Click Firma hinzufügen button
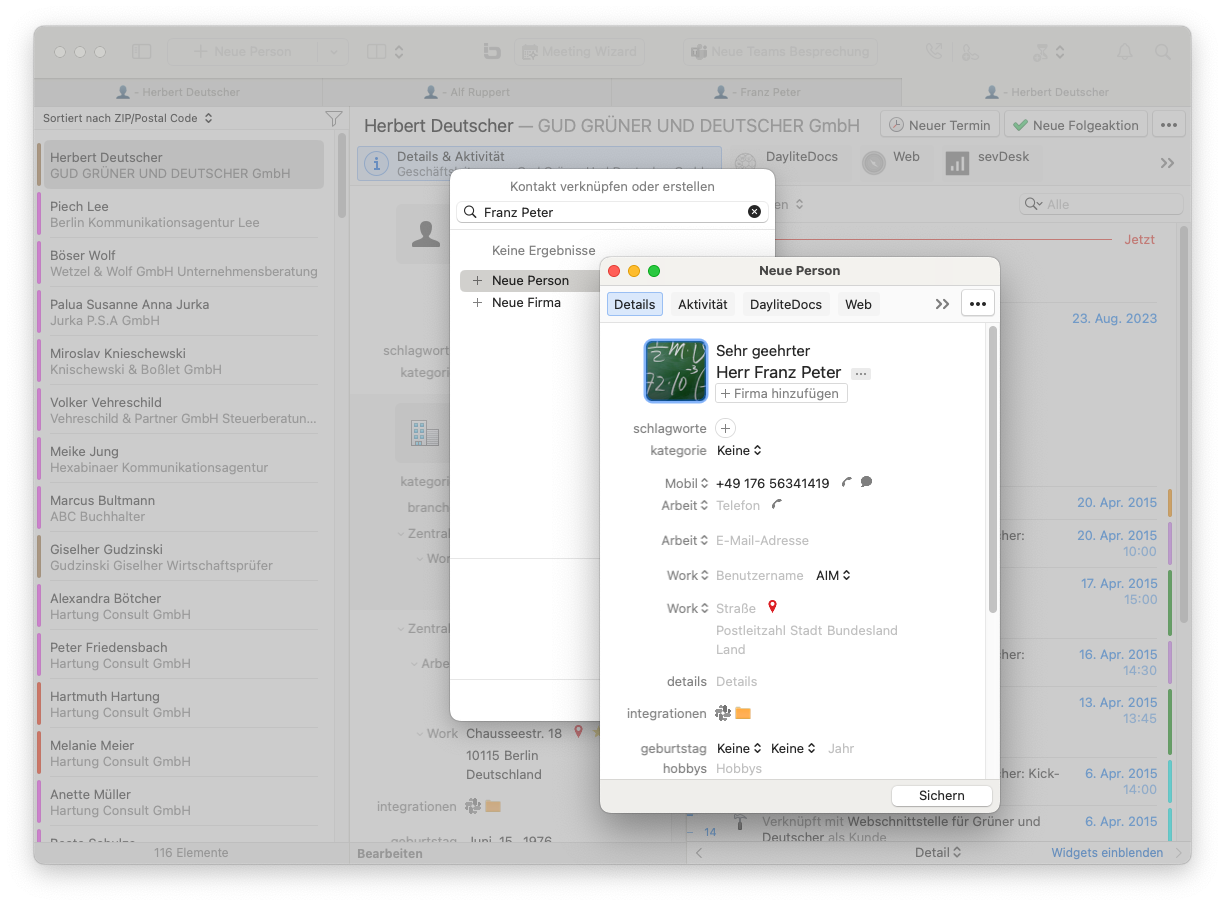The image size is (1225, 906). tap(781, 394)
